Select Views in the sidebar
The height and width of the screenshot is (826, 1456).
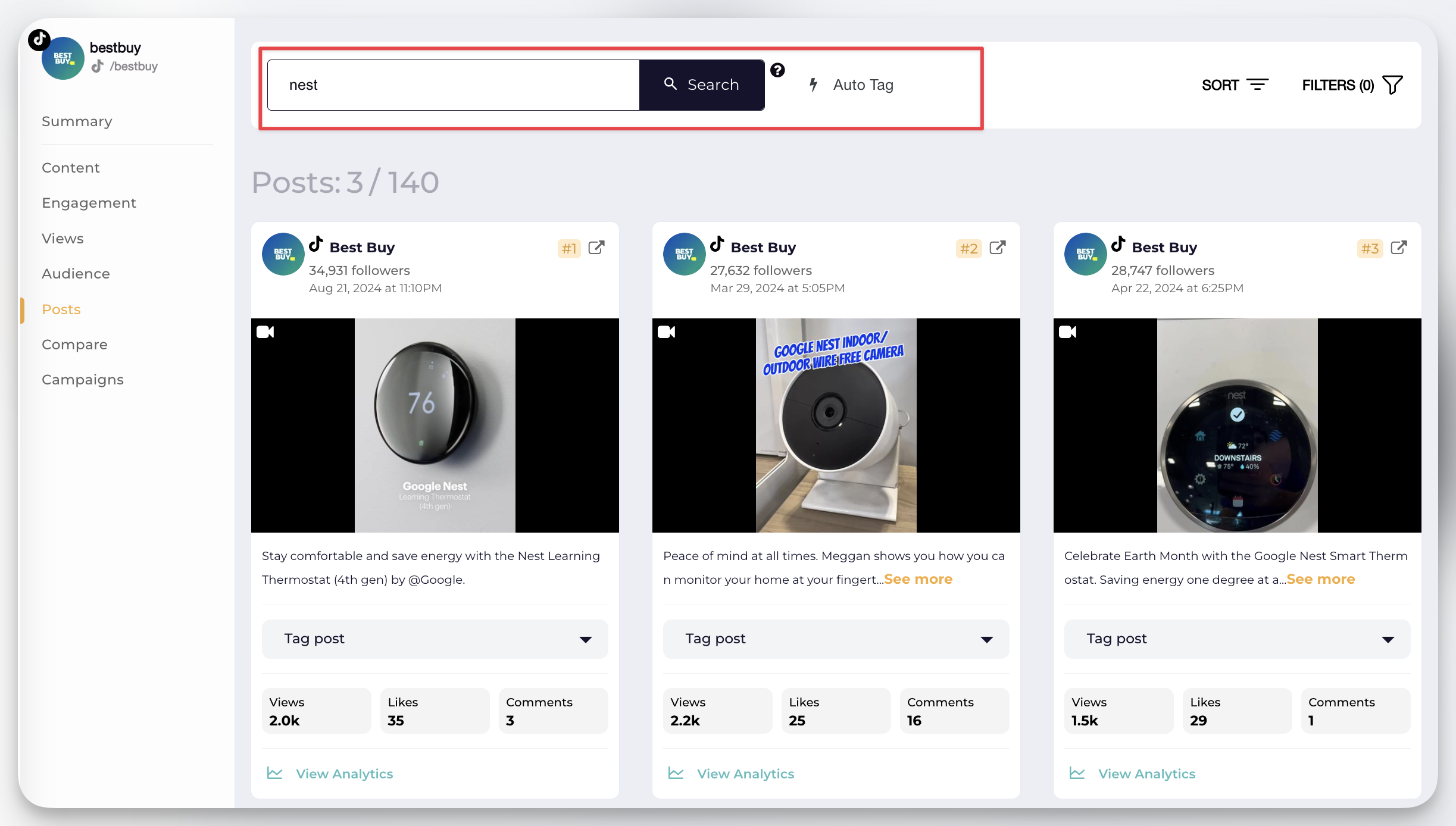click(x=63, y=239)
